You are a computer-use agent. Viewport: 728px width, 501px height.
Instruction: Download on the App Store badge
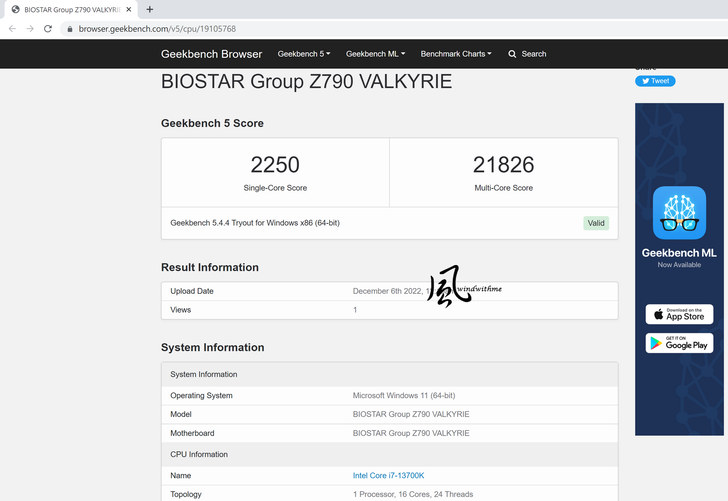pyautogui.click(x=679, y=314)
